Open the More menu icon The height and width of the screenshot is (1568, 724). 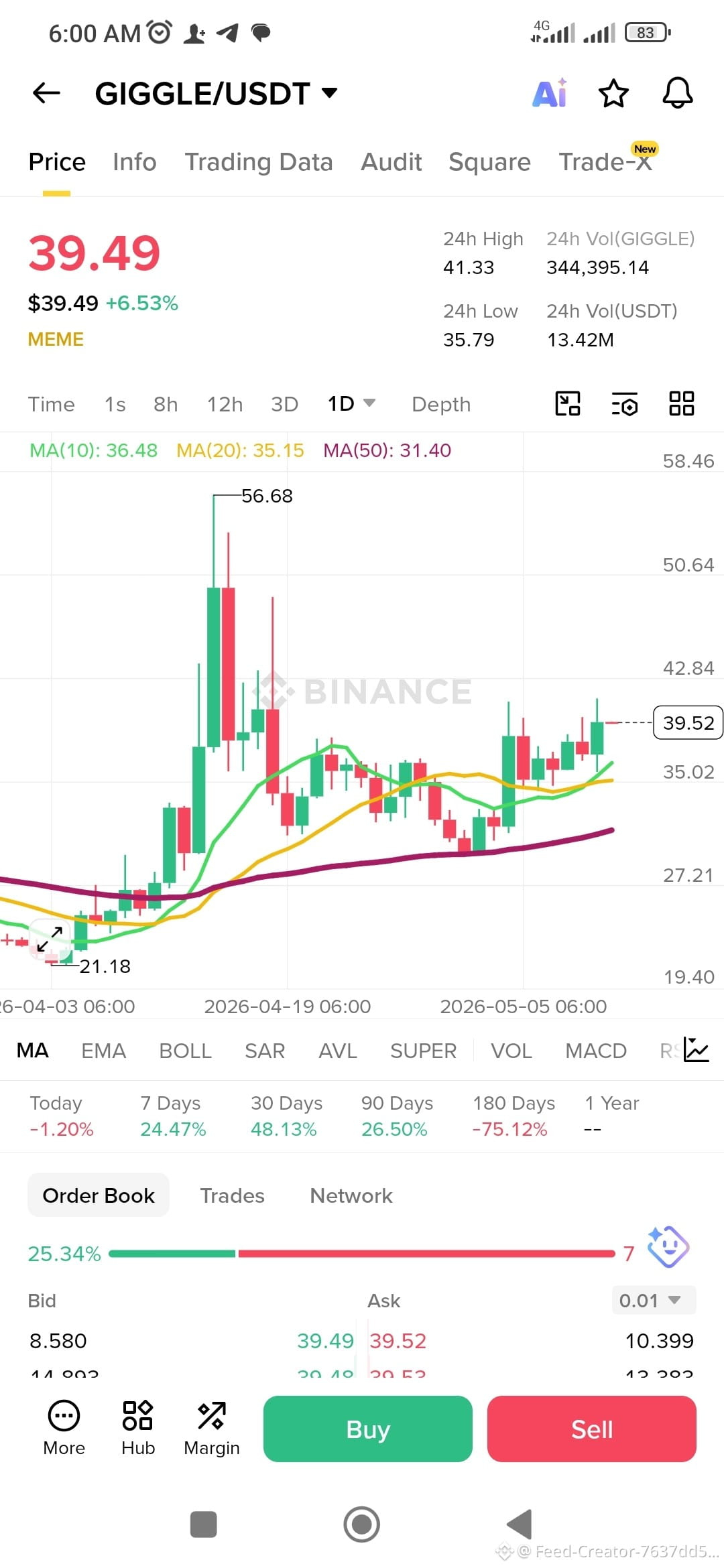tap(64, 1429)
